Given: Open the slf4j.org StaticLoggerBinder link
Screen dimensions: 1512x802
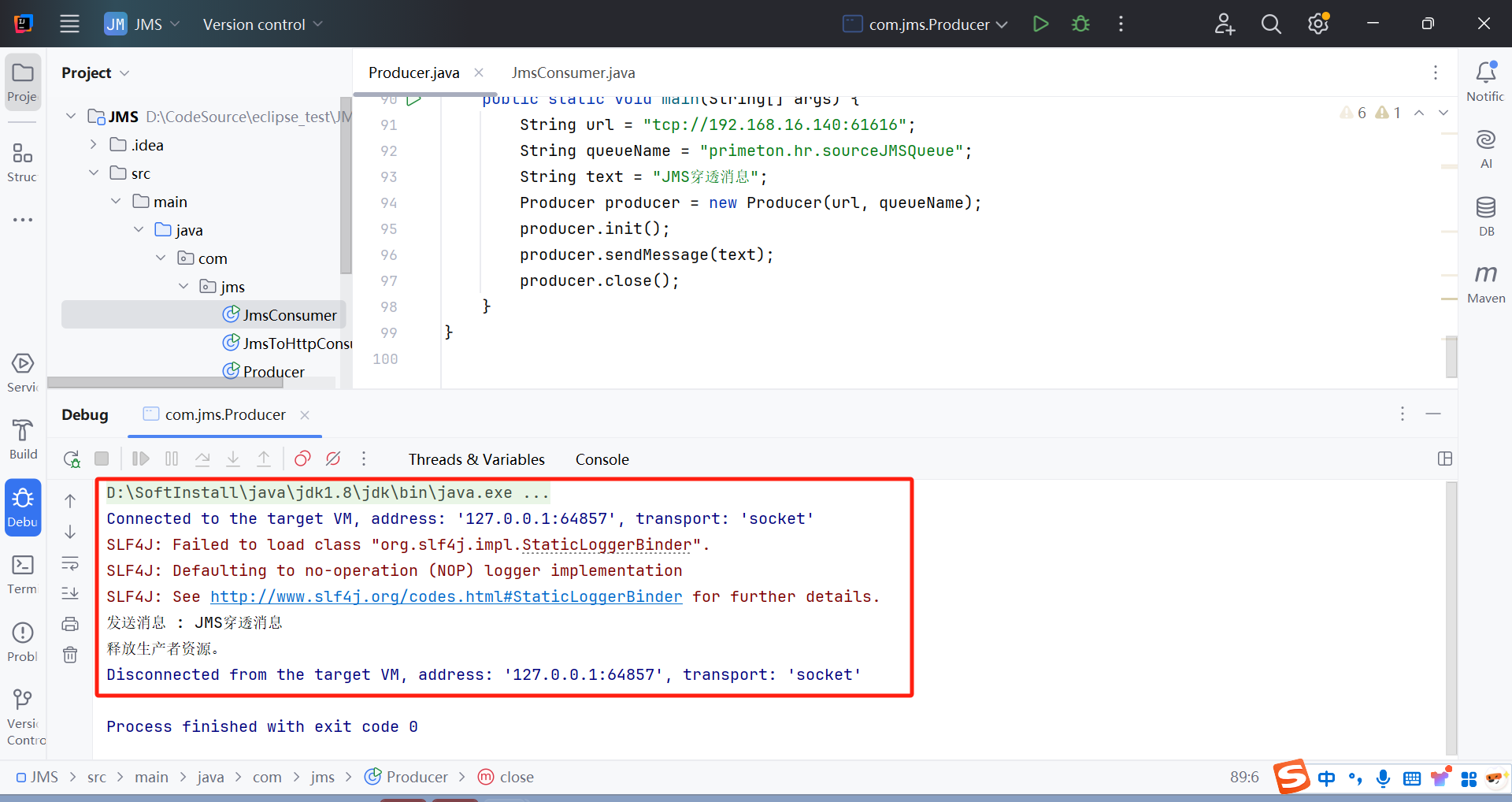Looking at the screenshot, I should [x=446, y=597].
